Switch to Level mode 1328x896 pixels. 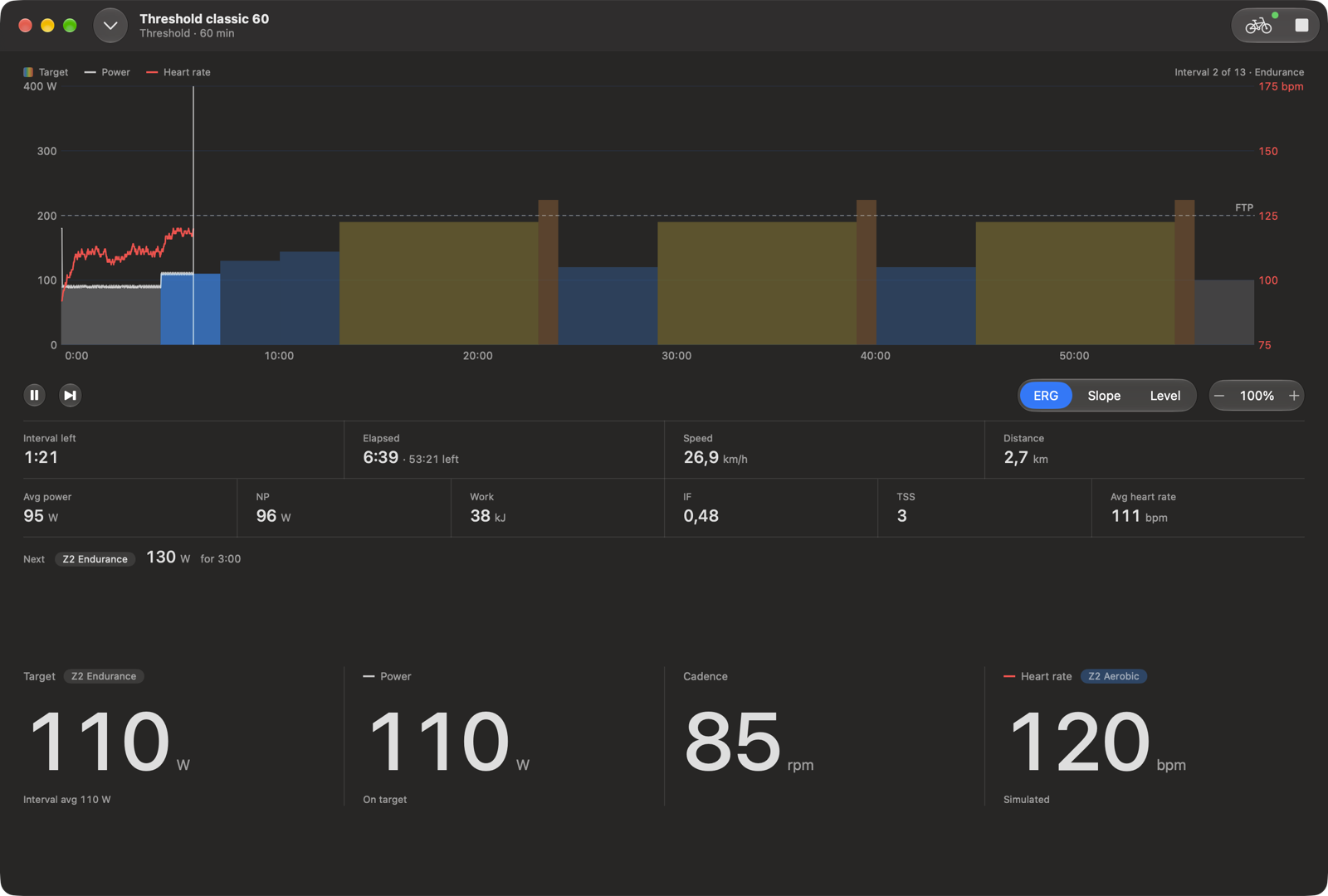(x=1164, y=396)
